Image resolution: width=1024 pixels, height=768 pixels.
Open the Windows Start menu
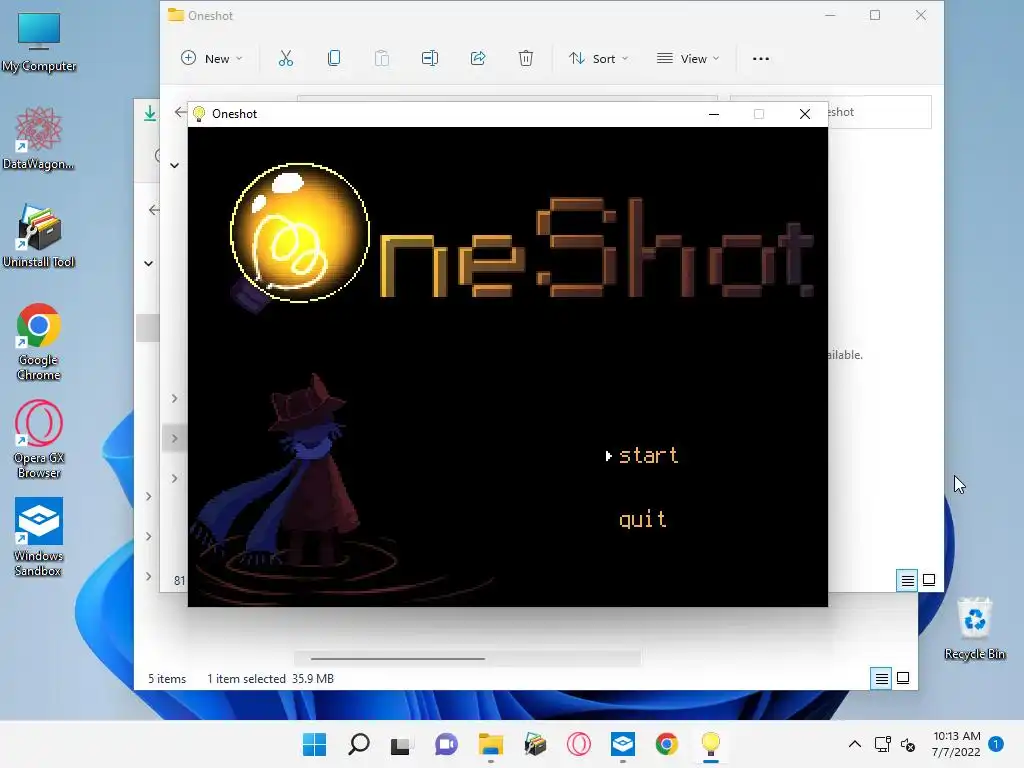pyautogui.click(x=314, y=744)
